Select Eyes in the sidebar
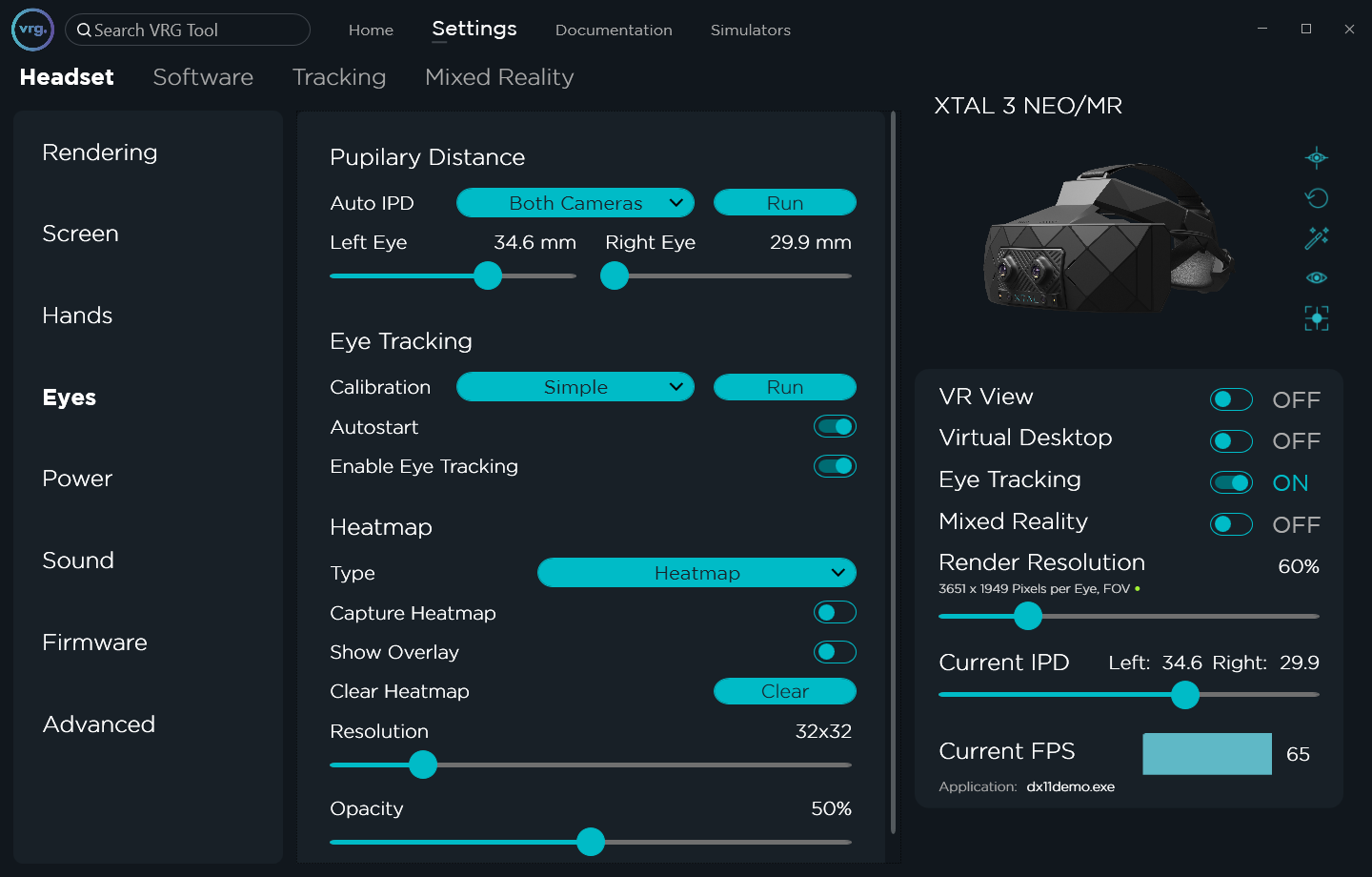Viewport: 1372px width, 877px height. [x=70, y=398]
